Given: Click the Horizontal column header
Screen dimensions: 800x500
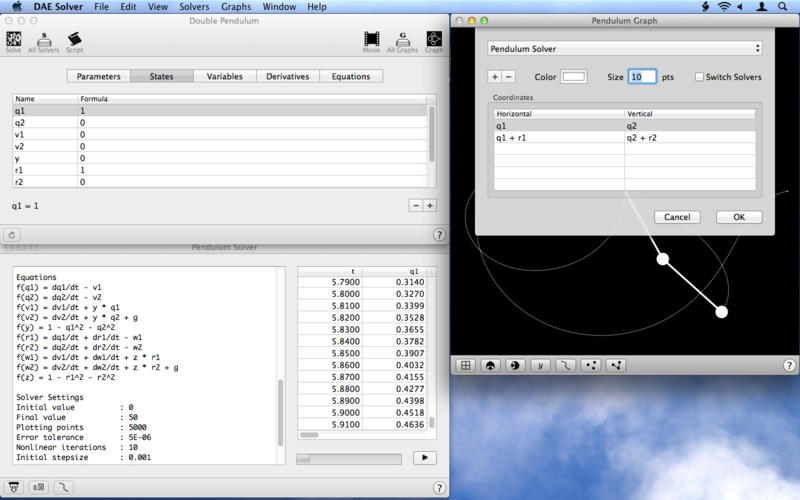Looking at the screenshot, I should click(559, 114).
